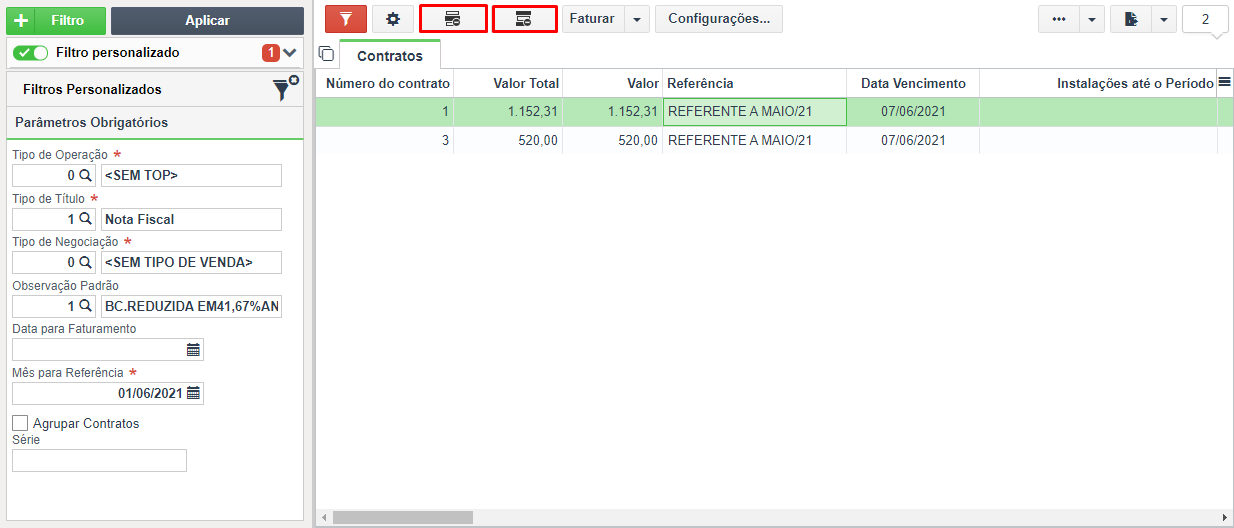Click the green Filtro add button
This screenshot has width=1234, height=528.
point(56,20)
